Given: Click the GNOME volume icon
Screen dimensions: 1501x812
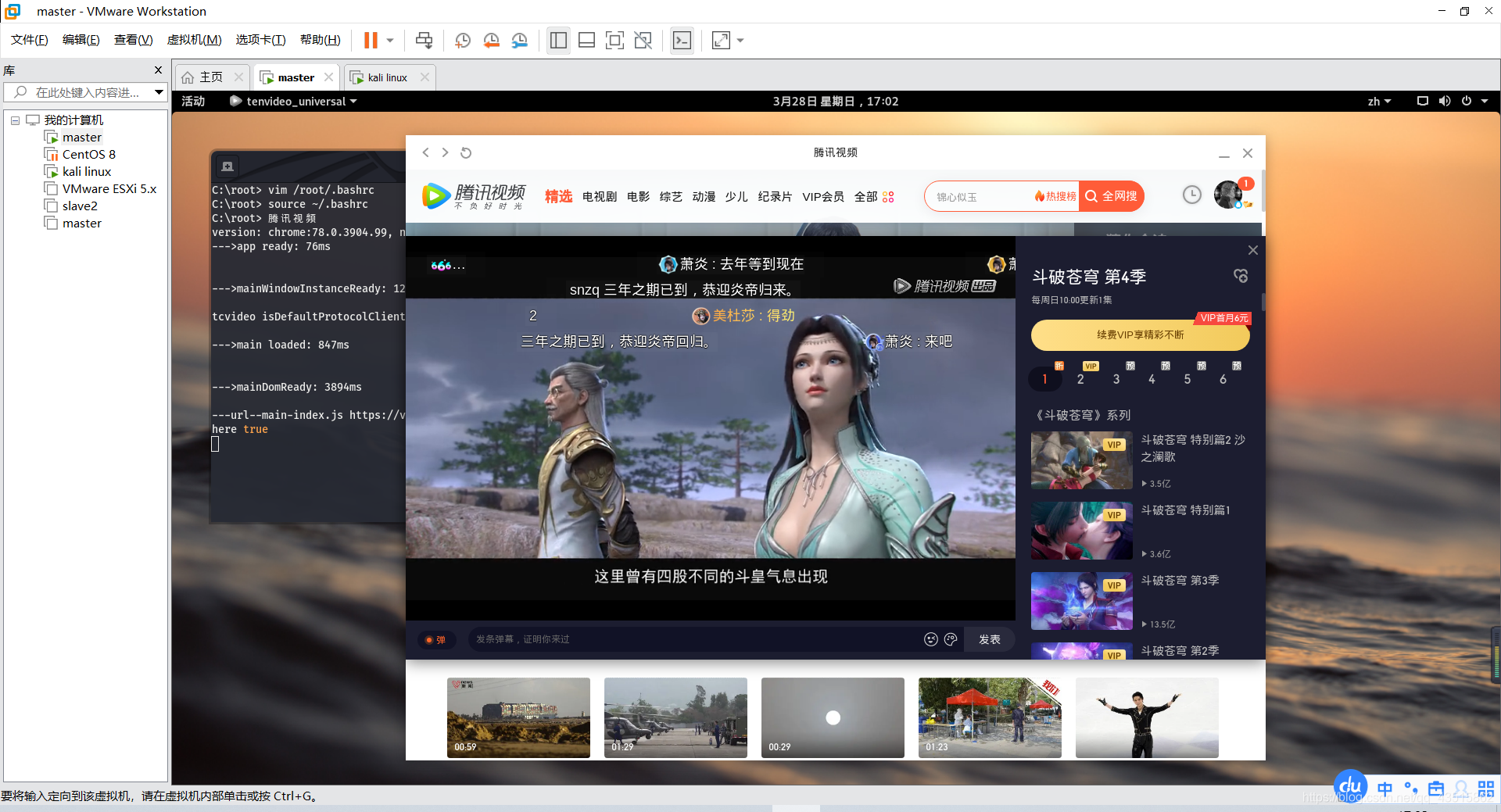Looking at the screenshot, I should point(1445,101).
